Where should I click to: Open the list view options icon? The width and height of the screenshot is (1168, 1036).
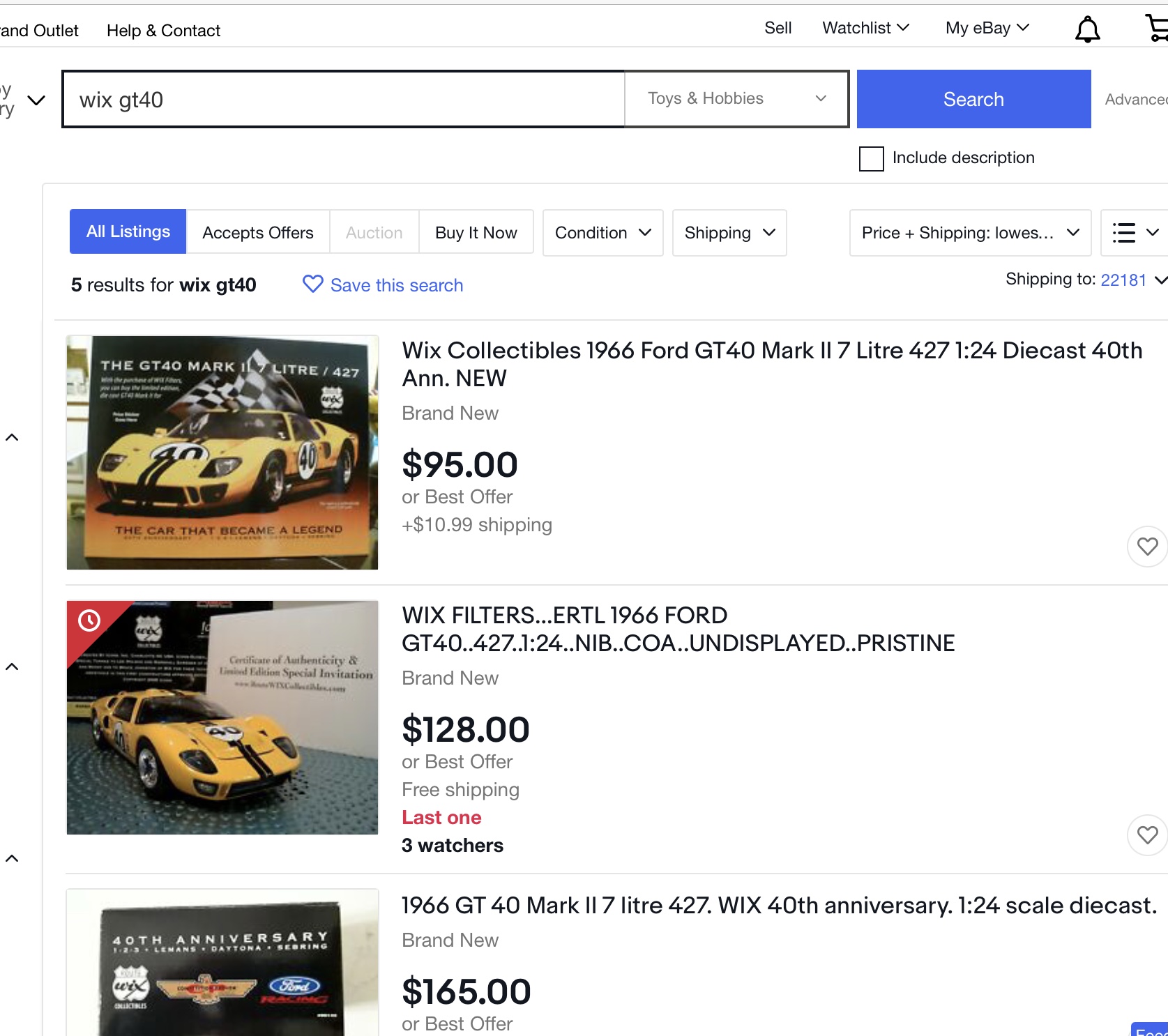pos(1134,233)
